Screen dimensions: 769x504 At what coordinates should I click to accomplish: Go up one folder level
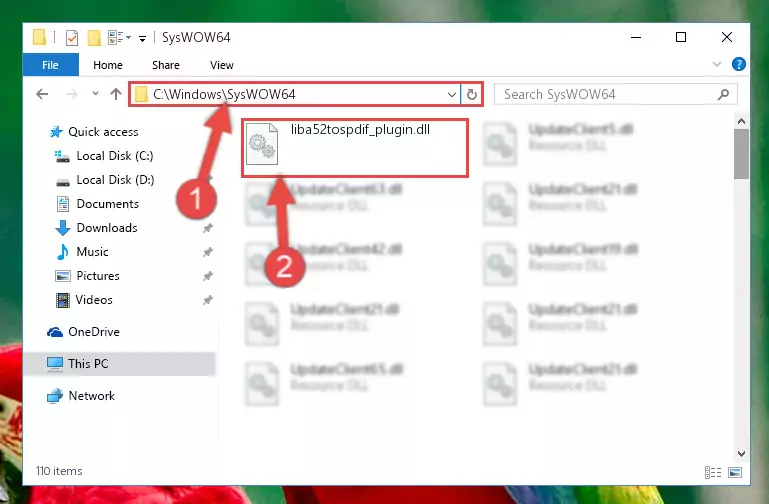[116, 94]
